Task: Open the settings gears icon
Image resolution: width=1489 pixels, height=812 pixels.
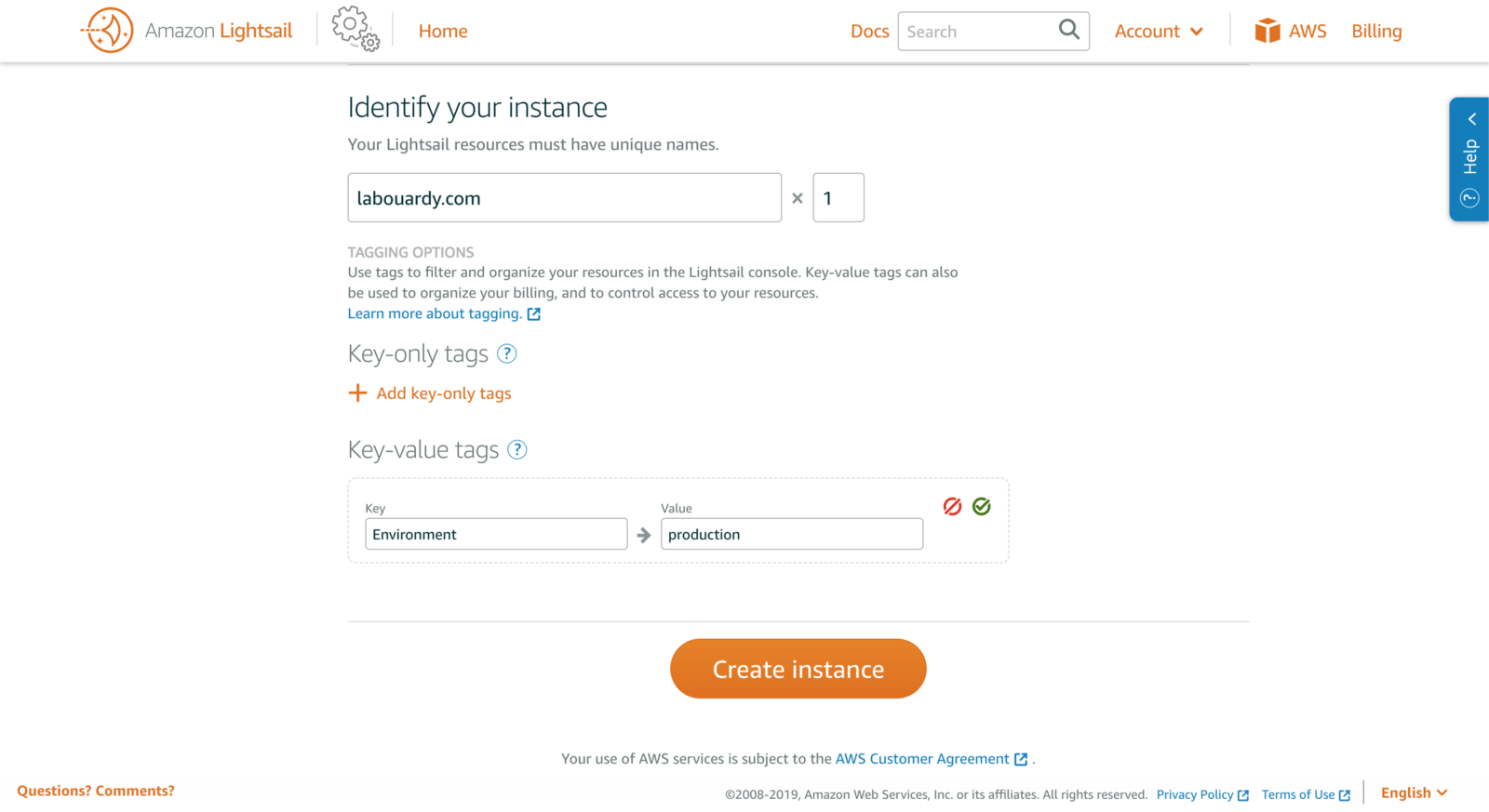Action: 355,29
